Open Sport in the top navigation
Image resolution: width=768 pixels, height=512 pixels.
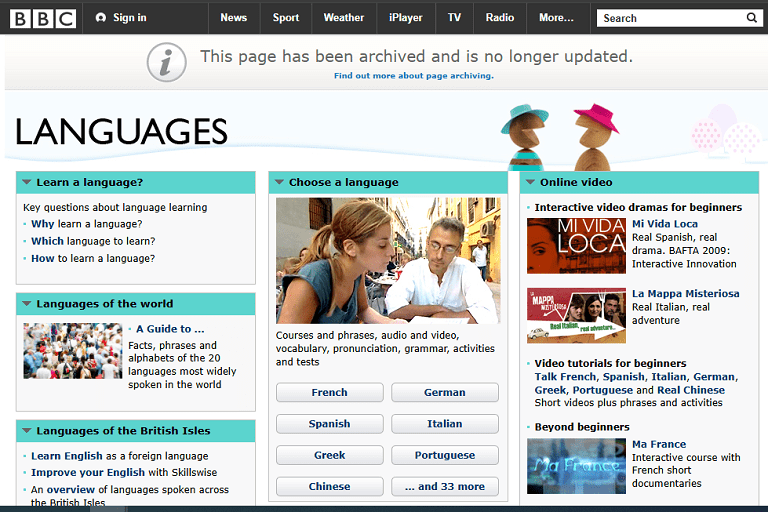286,18
